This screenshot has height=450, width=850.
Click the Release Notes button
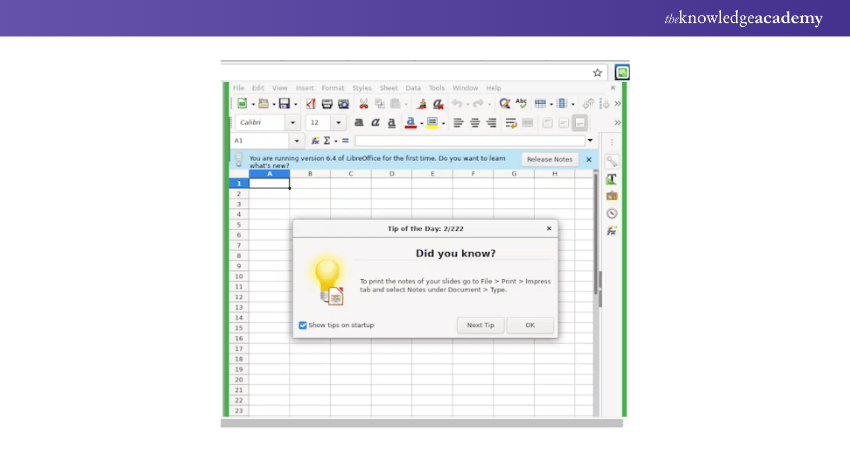click(x=549, y=159)
